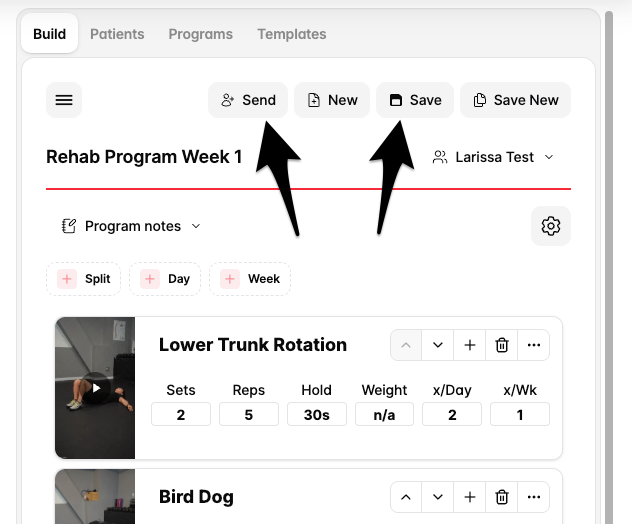Add a Week to program
This screenshot has width=632, height=524.
250,279
